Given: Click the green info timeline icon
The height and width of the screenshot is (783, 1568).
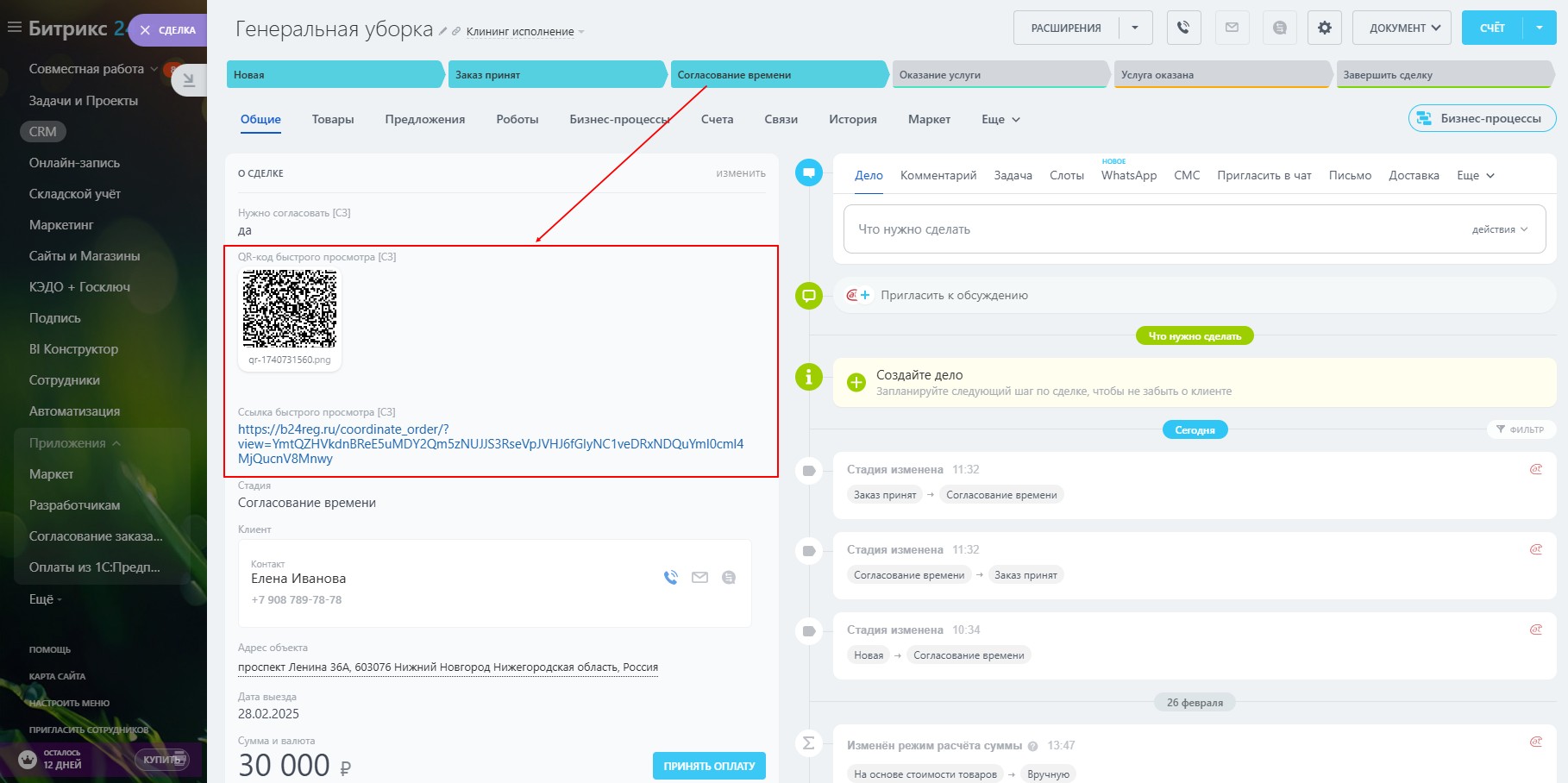Looking at the screenshot, I should 809,377.
